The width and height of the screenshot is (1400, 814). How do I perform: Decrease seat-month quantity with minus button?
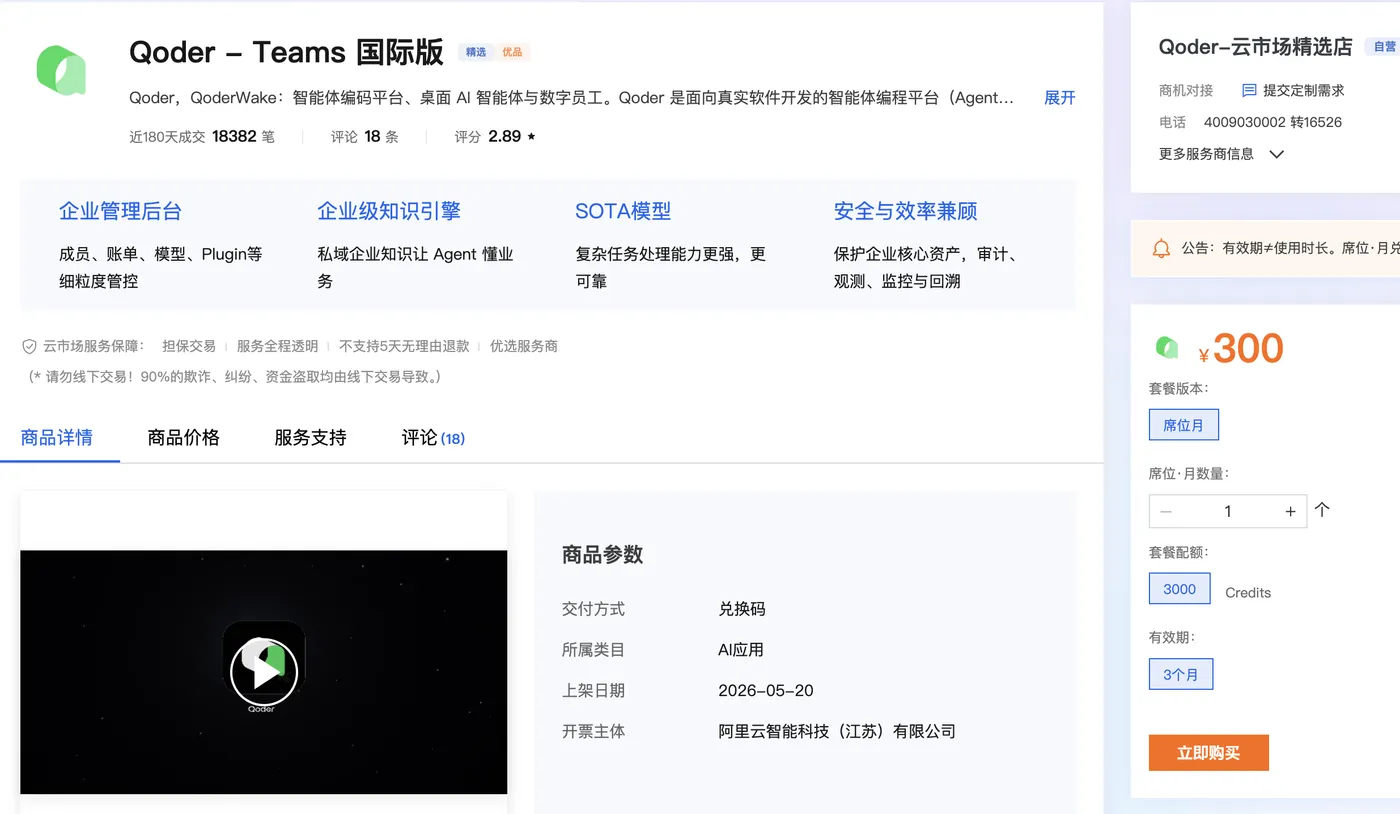point(1166,511)
